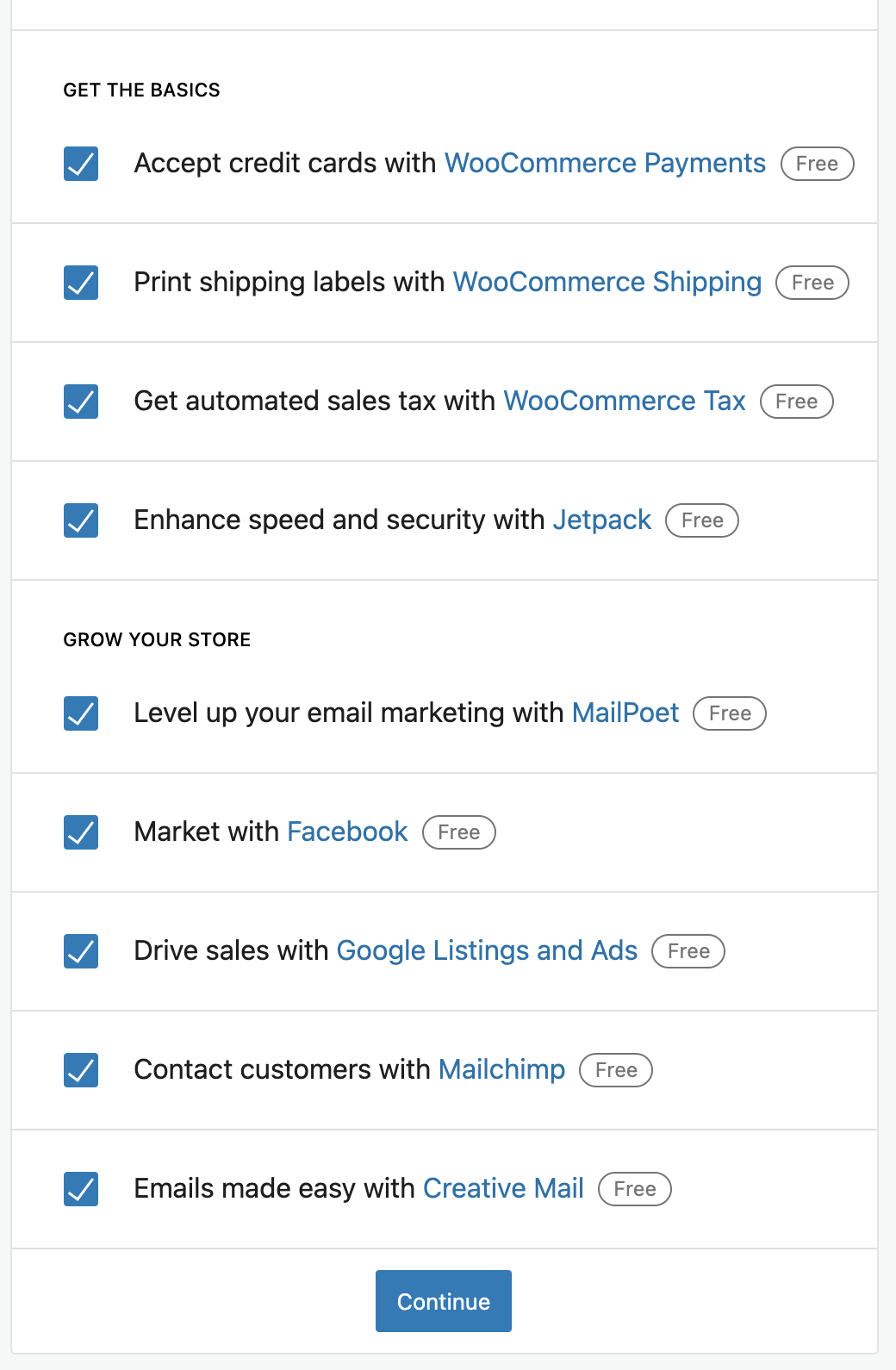Uncheck the Creative Mail checkbox
This screenshot has width=896, height=1370.
[81, 1189]
